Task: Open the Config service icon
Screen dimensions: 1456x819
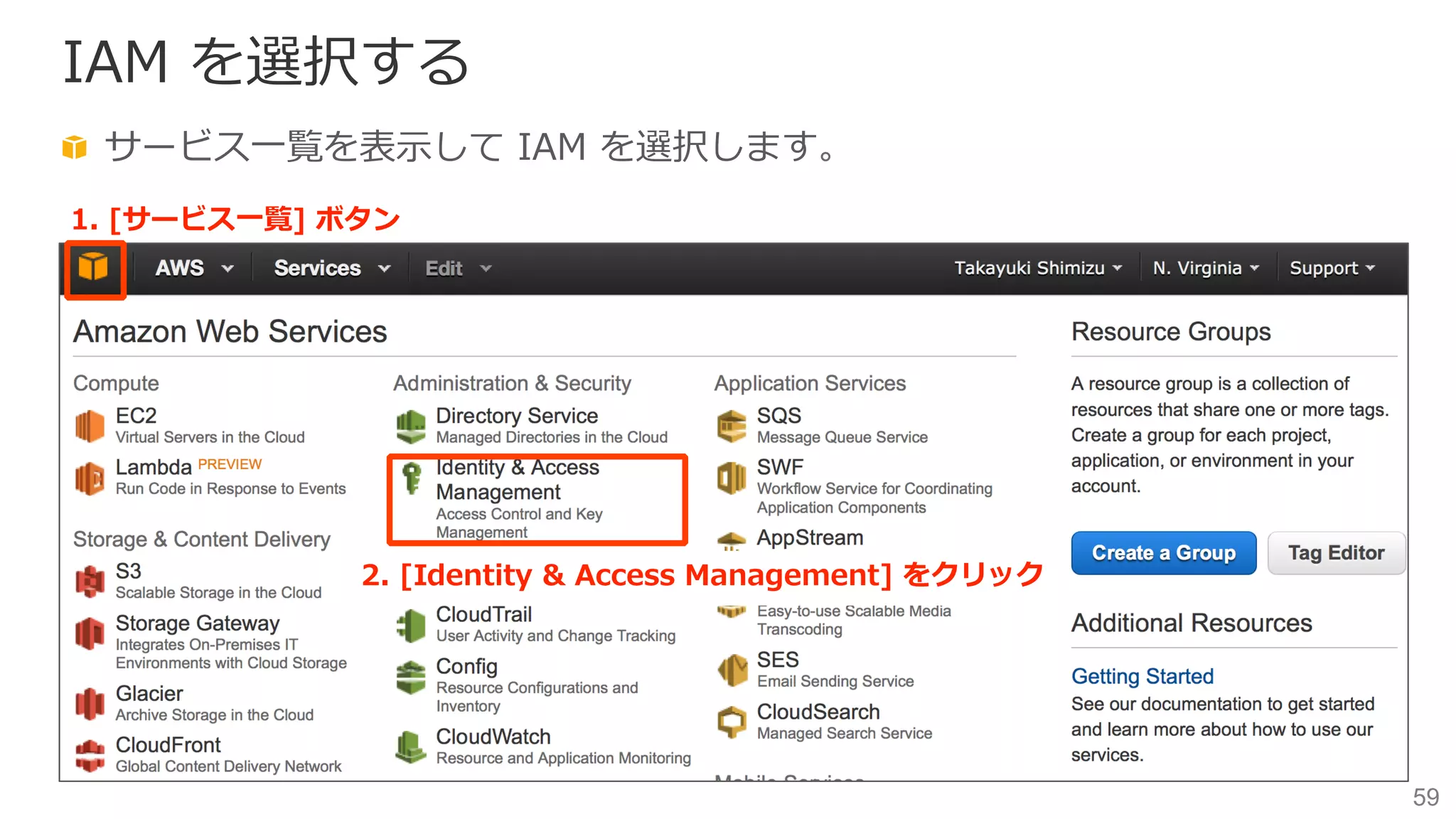Action: 411,677
